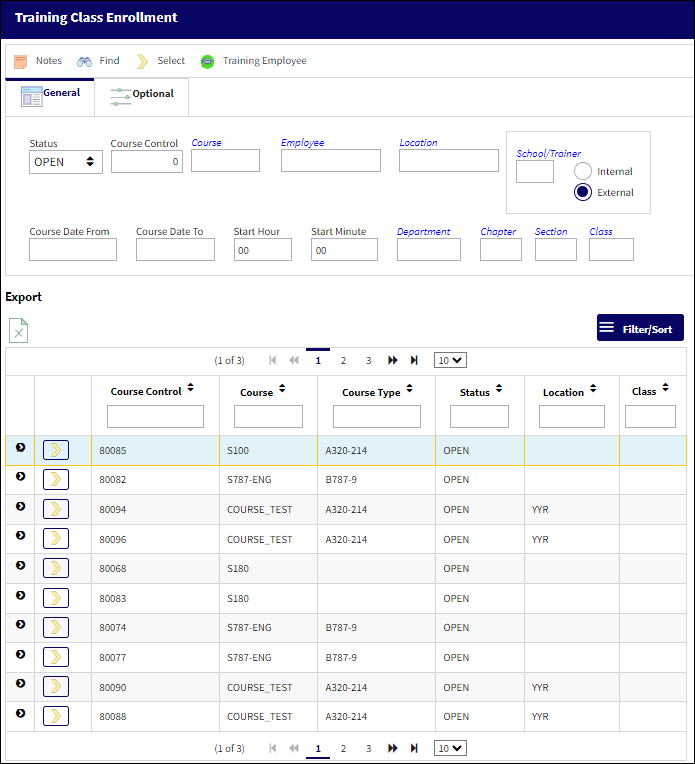
Task: Click the Course Date From field
Action: point(73,249)
